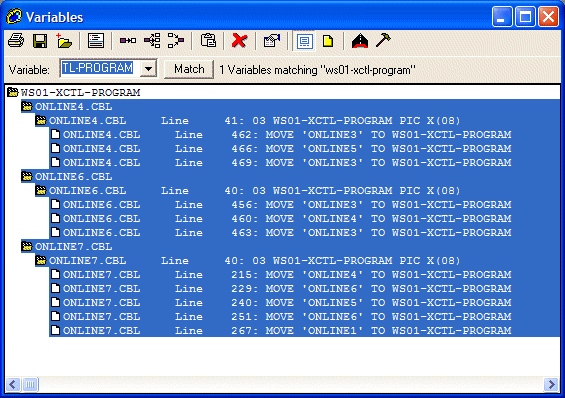Select ONLINE7.CBL line 251 entry
Image resolution: width=565 pixels, height=398 pixels.
tap(287, 317)
